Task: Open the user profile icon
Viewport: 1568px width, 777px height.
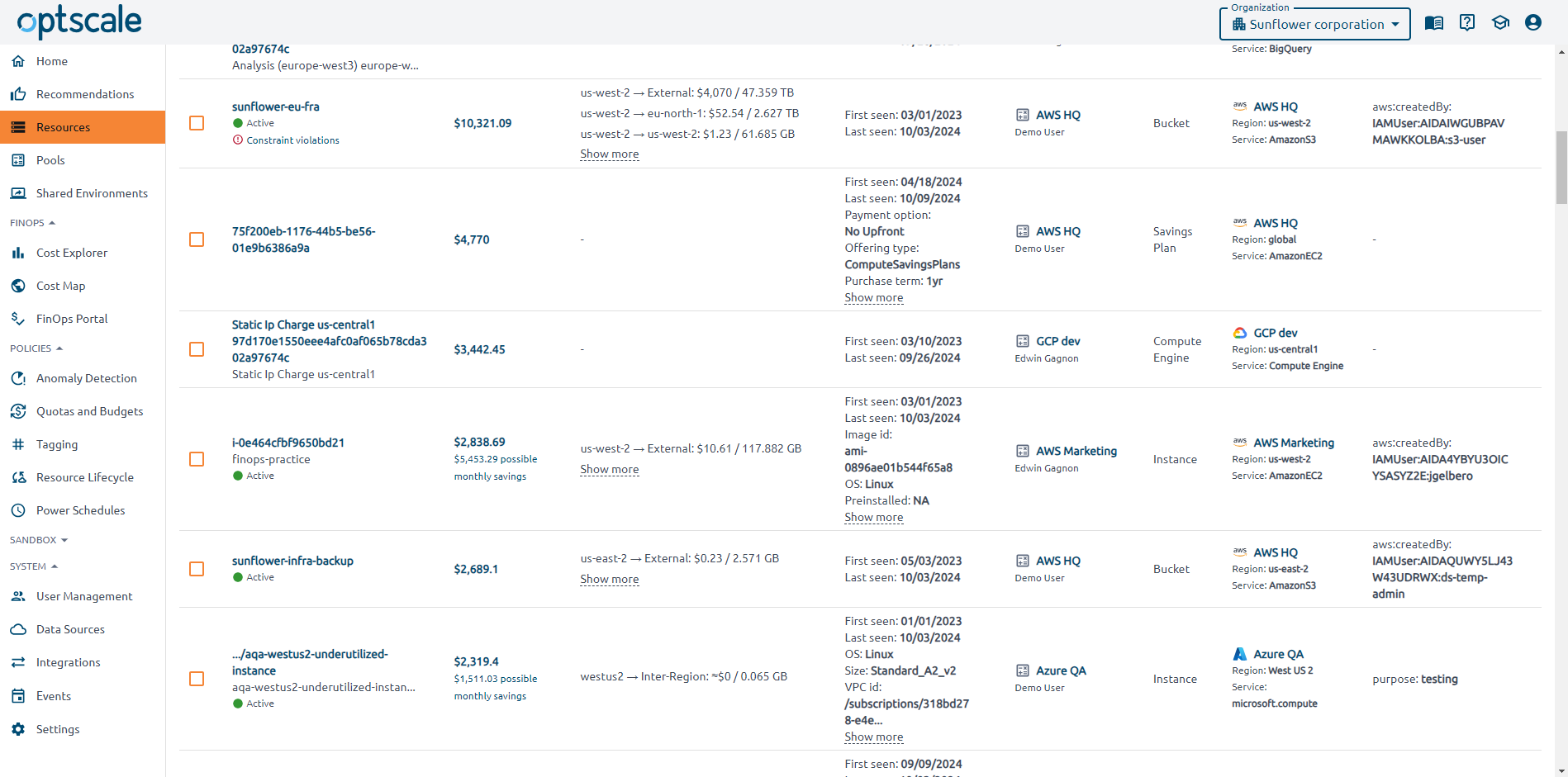Action: pos(1533,23)
